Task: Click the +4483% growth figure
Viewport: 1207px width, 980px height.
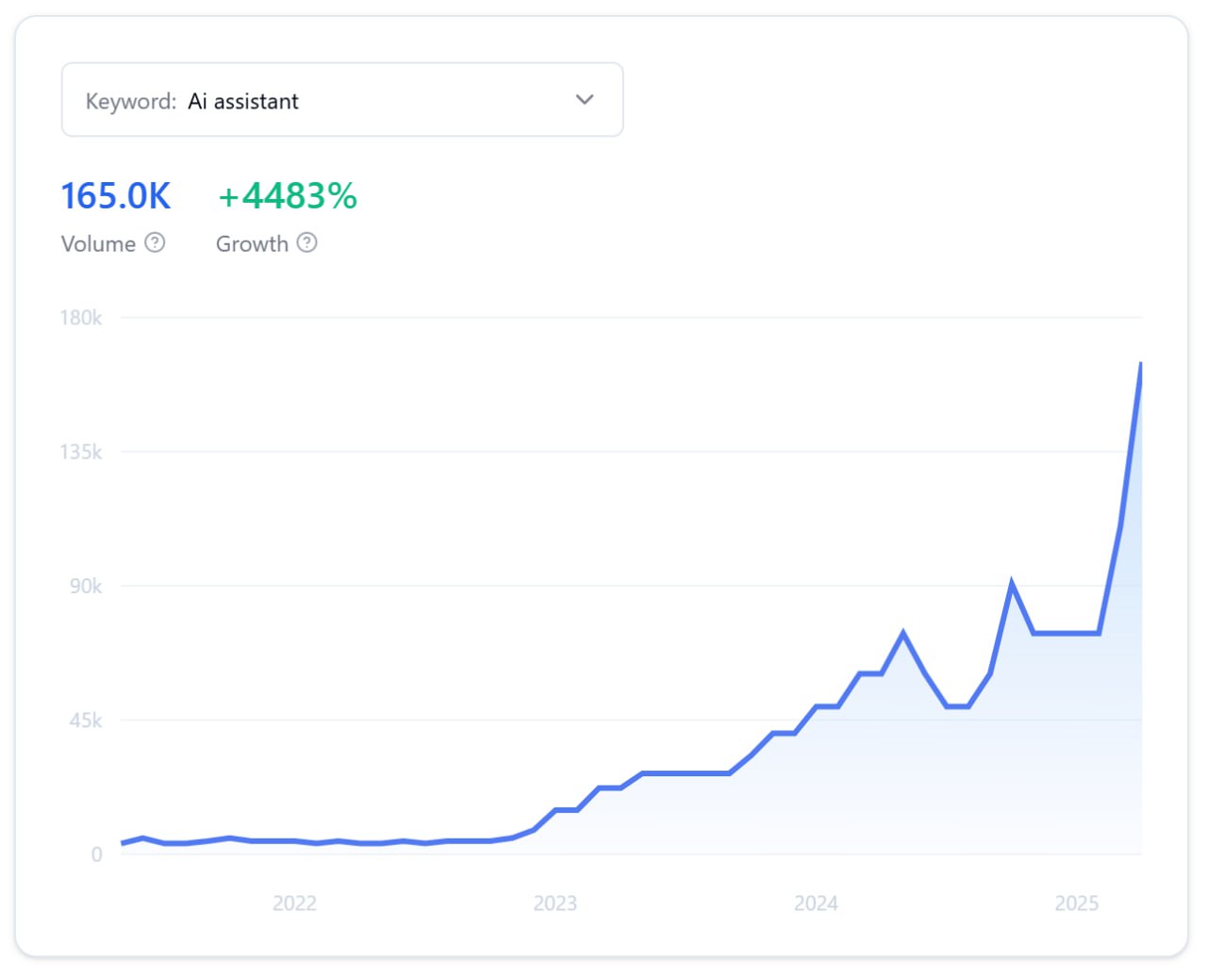Action: point(288,196)
